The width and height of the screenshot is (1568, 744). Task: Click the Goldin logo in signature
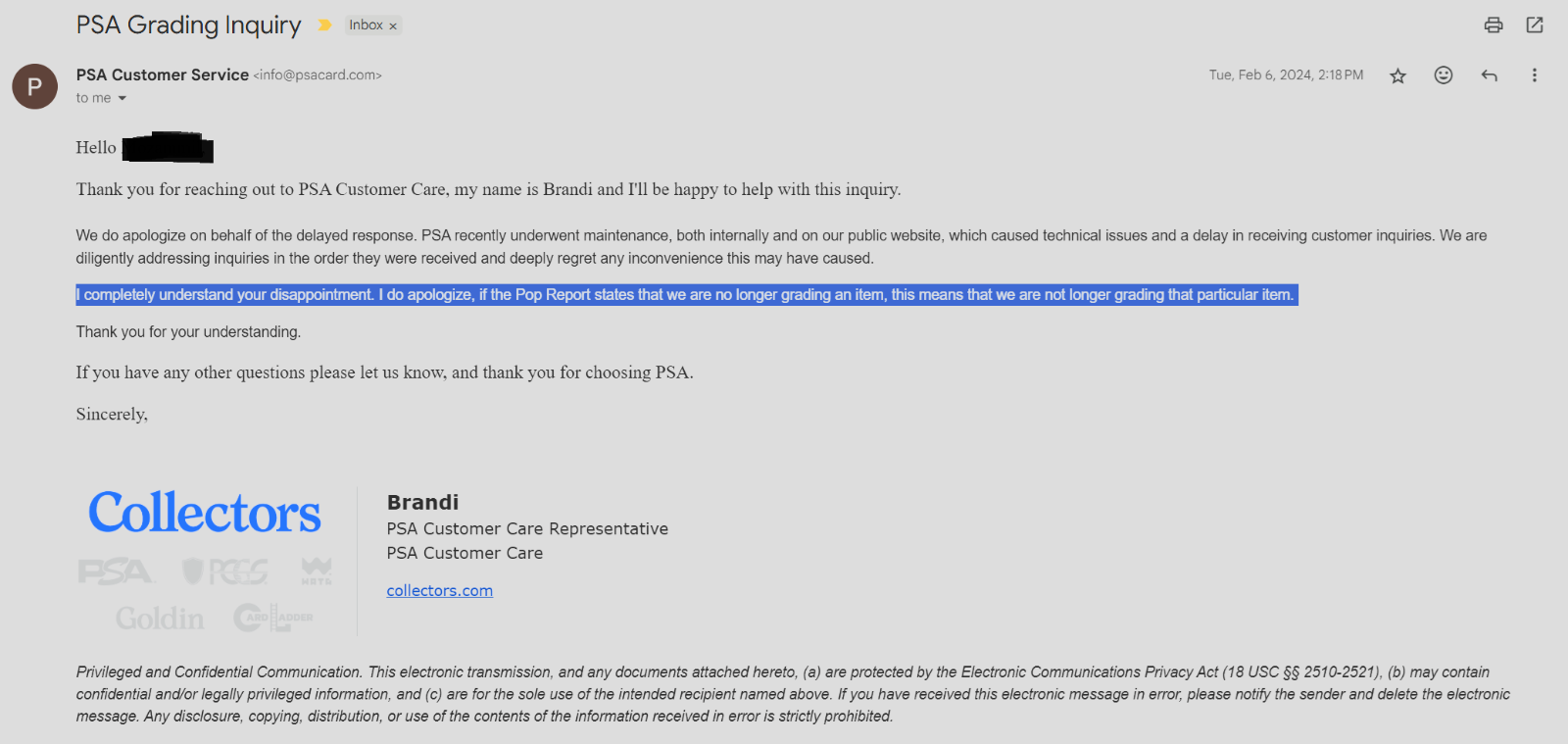point(160,619)
